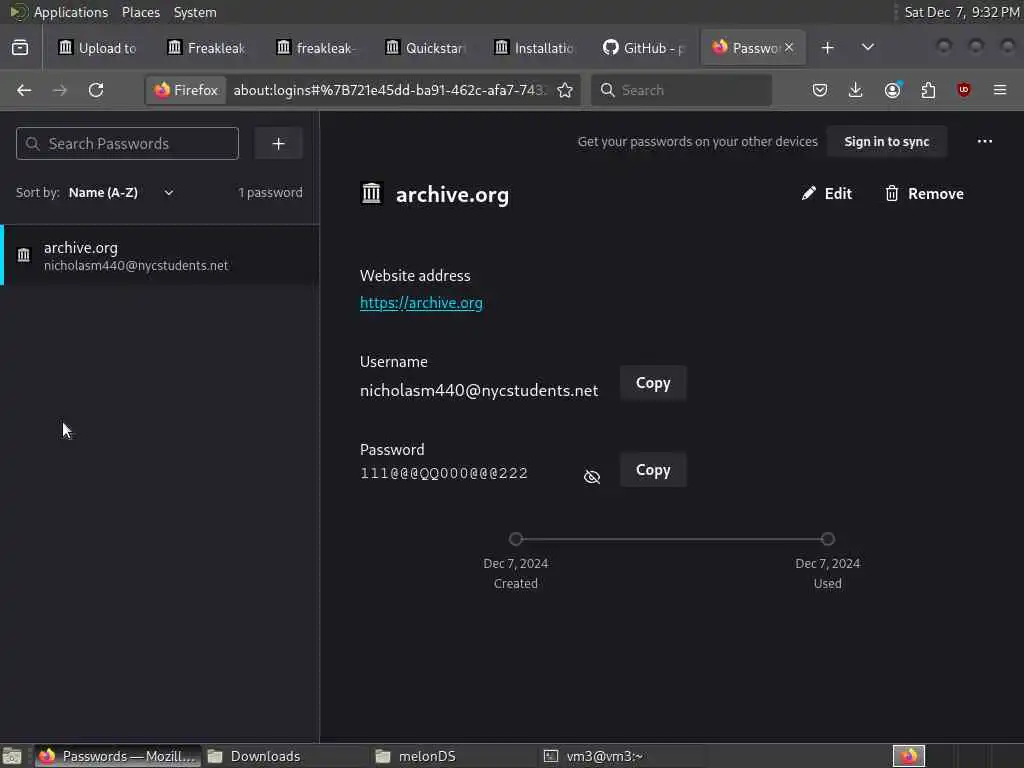Click the show desktop icon in taskbar
Screen dimensions: 1024x768
point(12,756)
